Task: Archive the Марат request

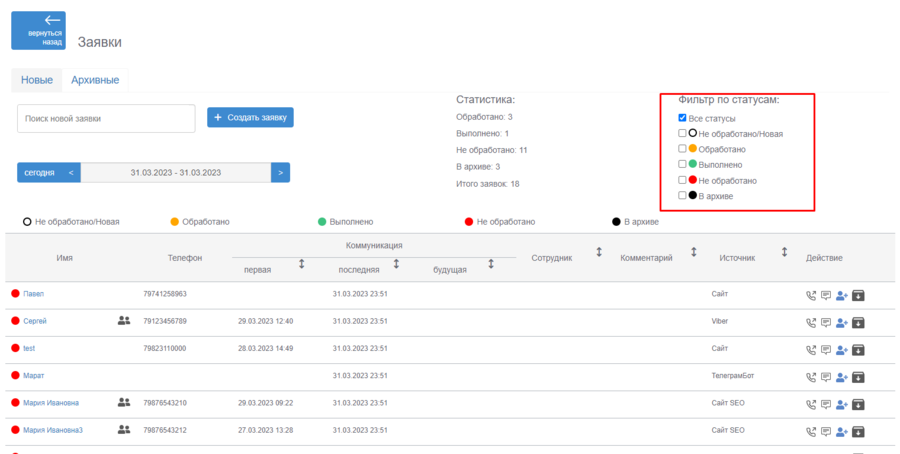Action: (x=858, y=377)
